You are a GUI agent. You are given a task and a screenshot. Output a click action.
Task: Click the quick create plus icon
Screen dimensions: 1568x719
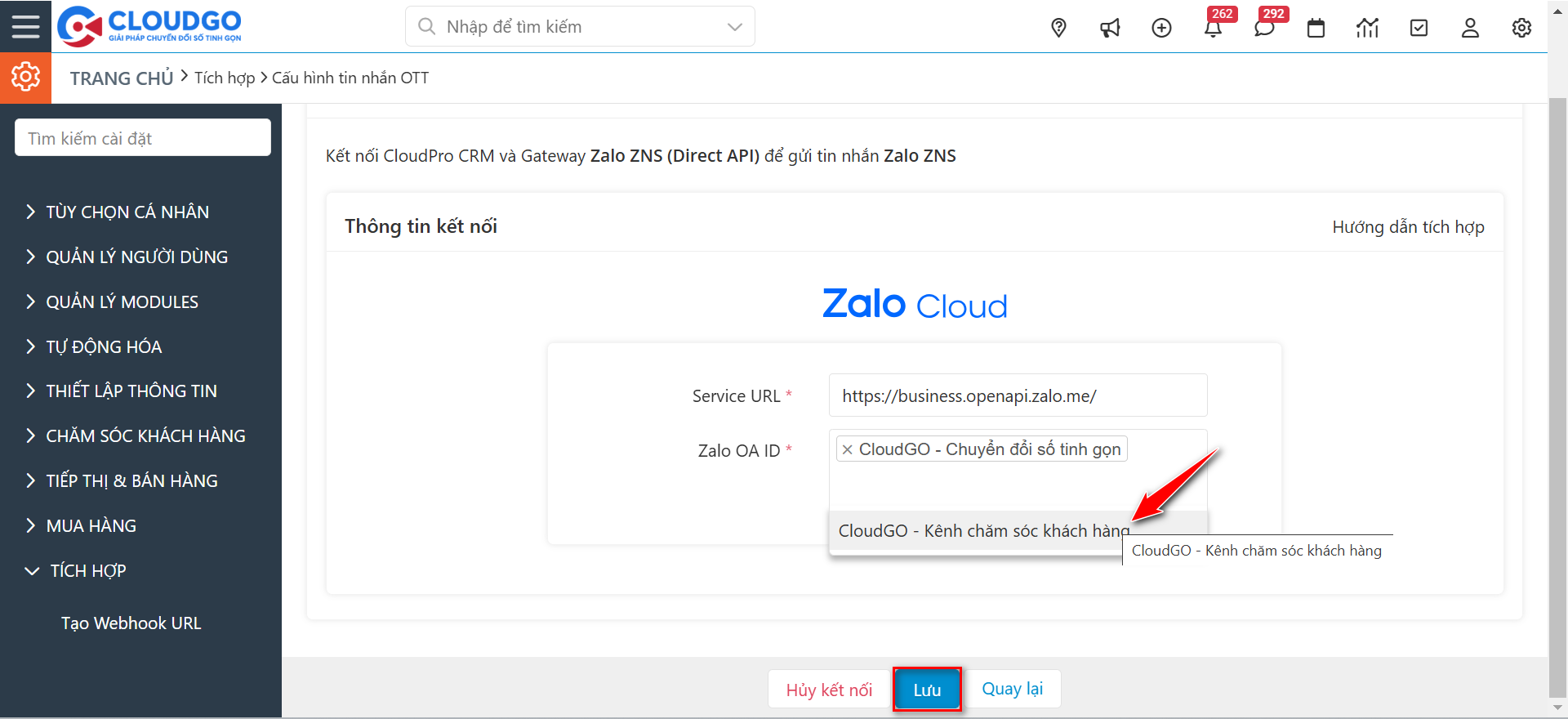(1161, 28)
